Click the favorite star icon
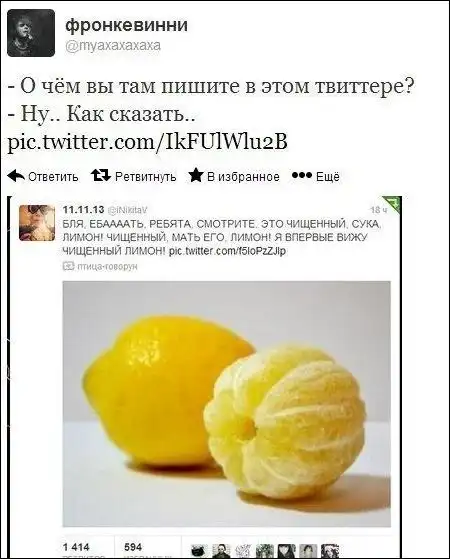 click(x=196, y=175)
